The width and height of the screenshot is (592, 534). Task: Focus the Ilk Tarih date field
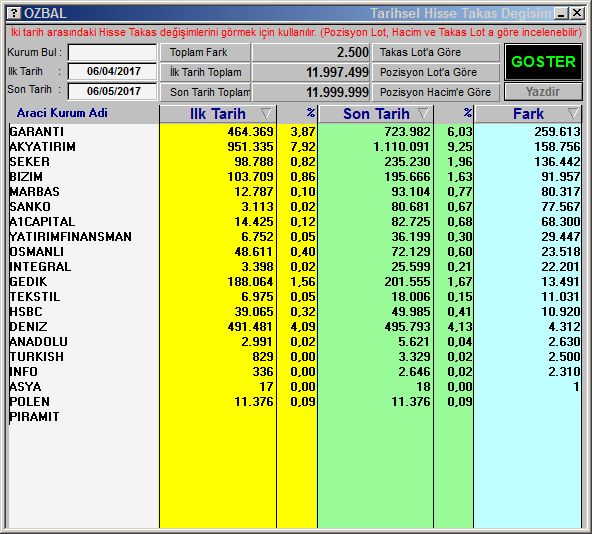pyautogui.click(x=112, y=71)
